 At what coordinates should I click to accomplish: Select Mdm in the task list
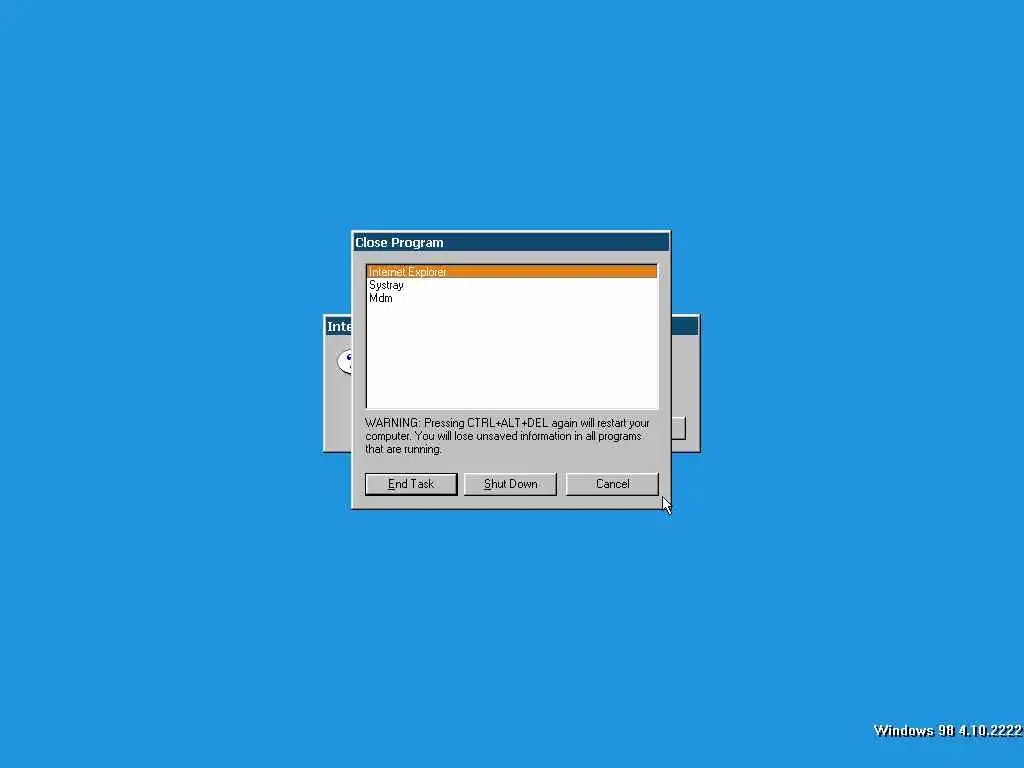pyautogui.click(x=511, y=298)
